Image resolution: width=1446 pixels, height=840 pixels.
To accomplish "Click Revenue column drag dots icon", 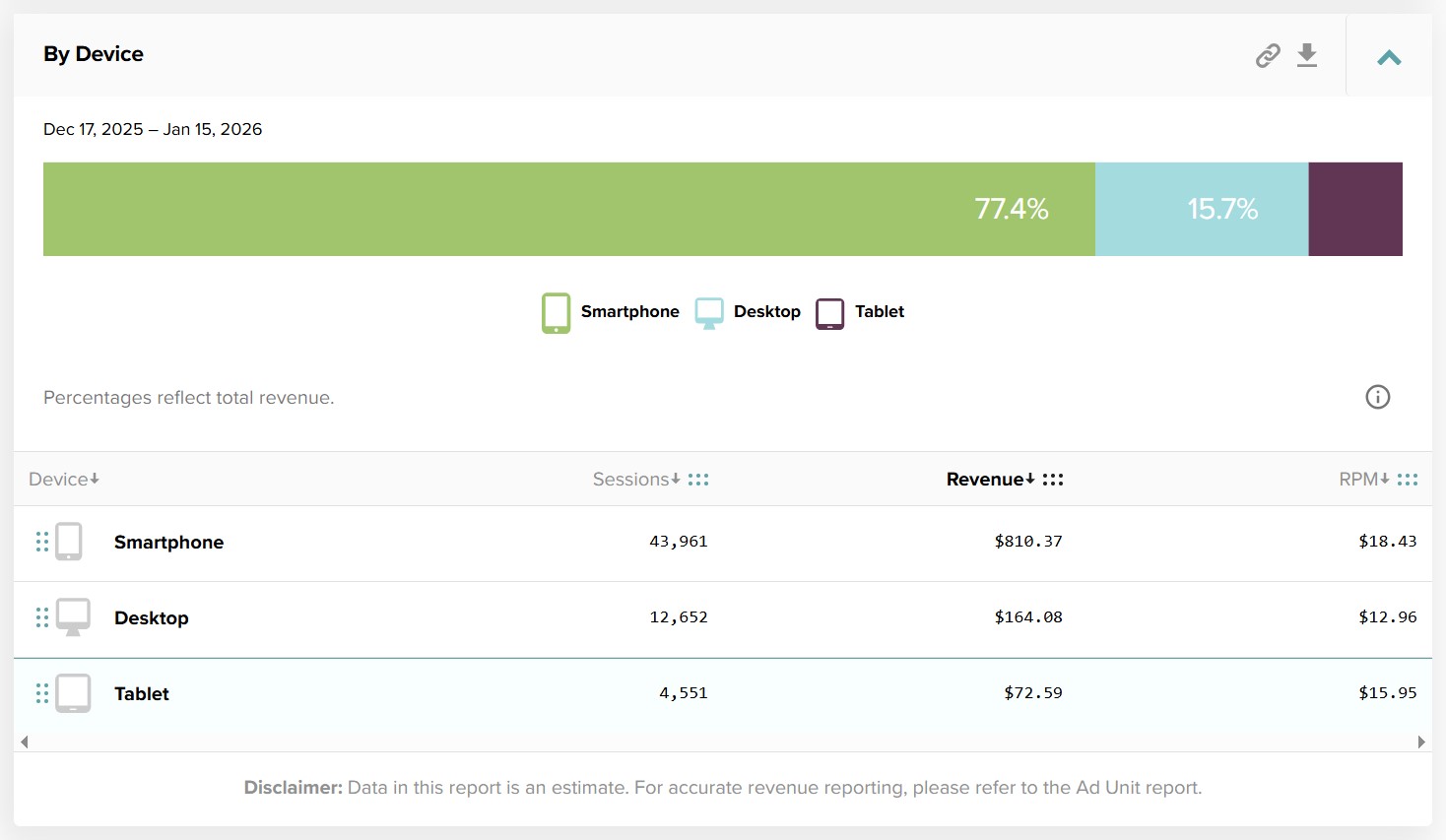I will pos(1053,480).
